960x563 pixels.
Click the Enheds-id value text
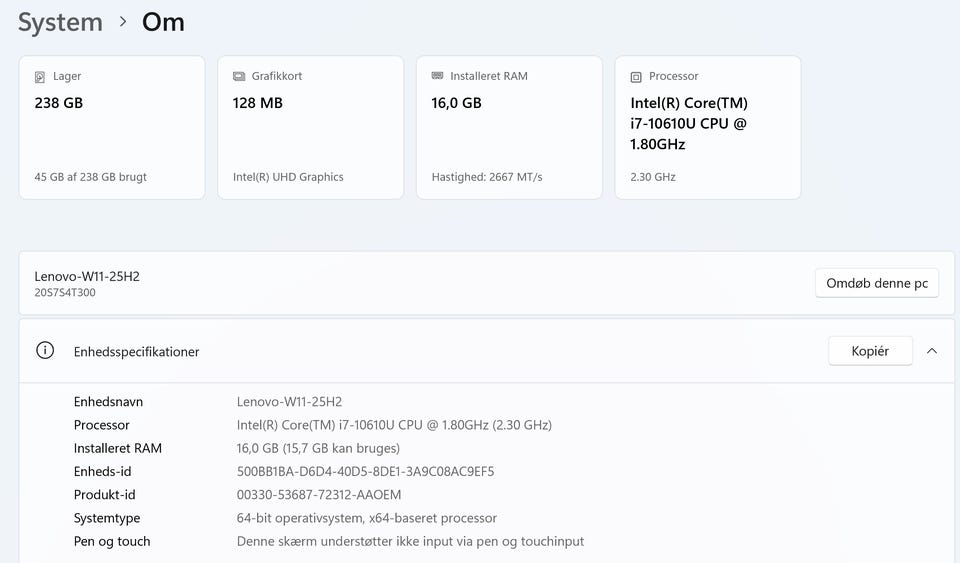(365, 472)
